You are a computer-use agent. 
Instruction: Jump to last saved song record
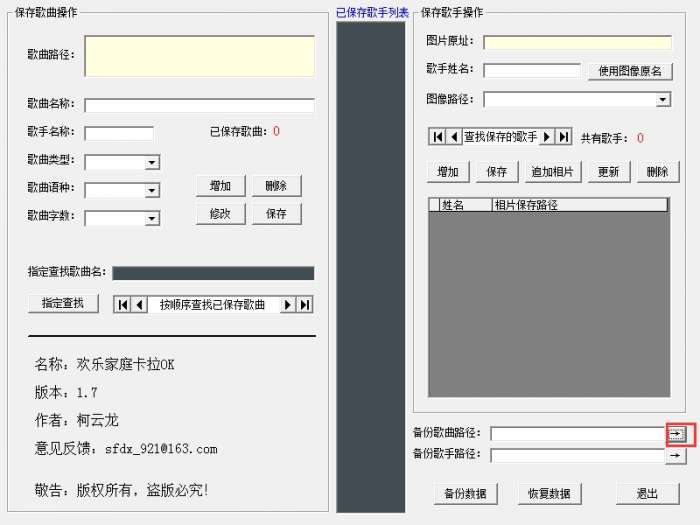tap(304, 305)
